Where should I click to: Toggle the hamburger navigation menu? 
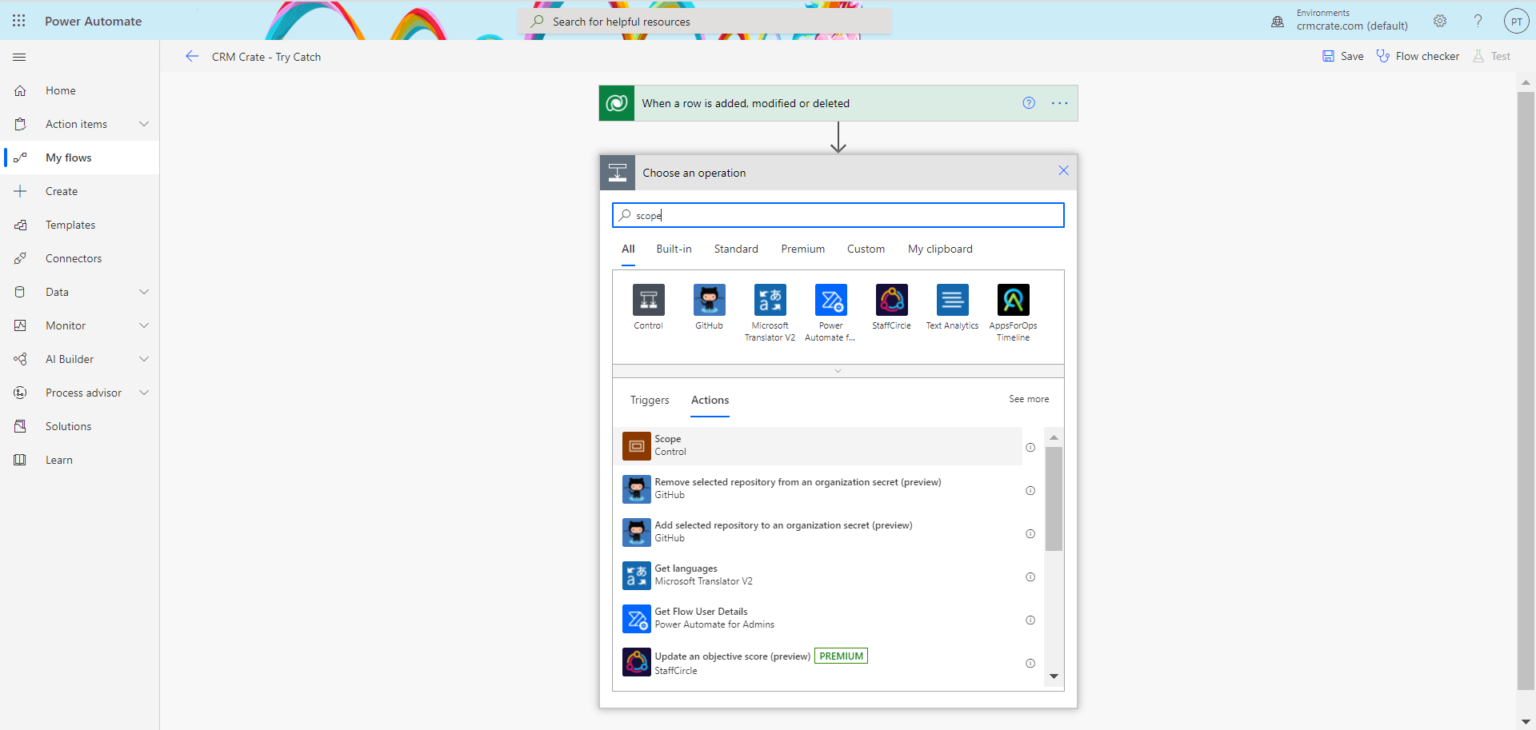(x=19, y=57)
